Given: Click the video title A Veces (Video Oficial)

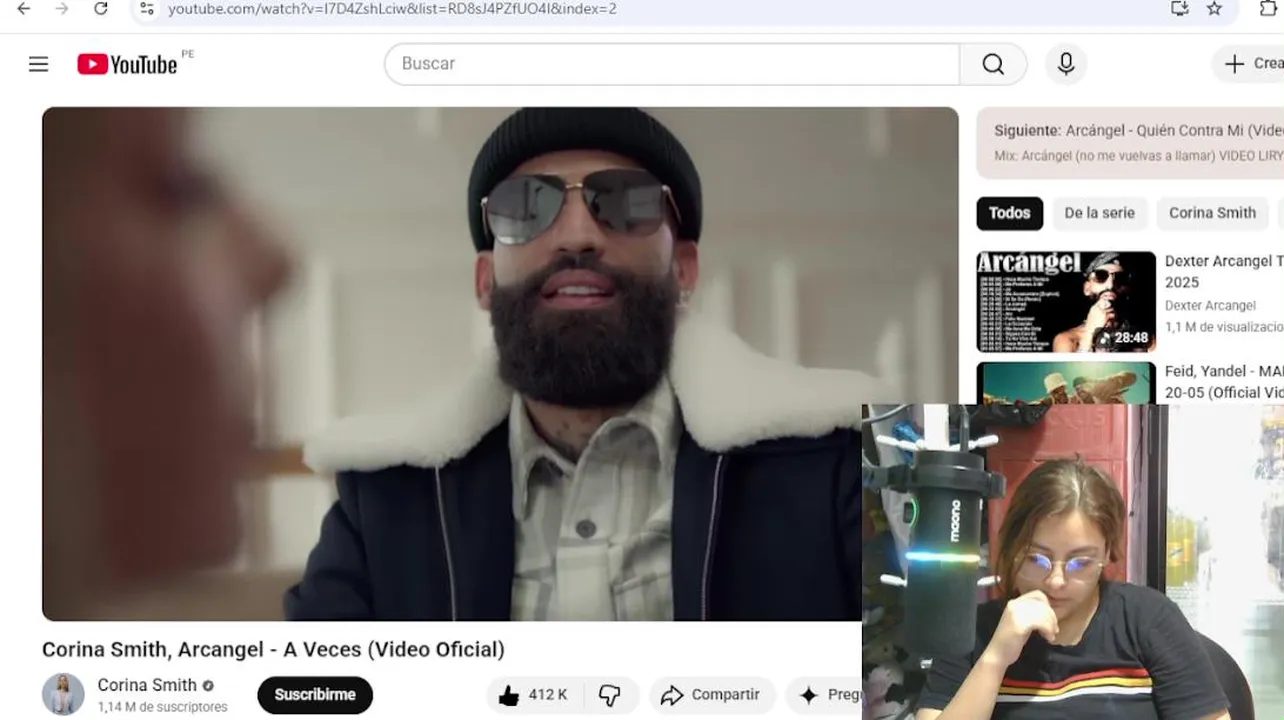Looking at the screenshot, I should click(x=273, y=650).
